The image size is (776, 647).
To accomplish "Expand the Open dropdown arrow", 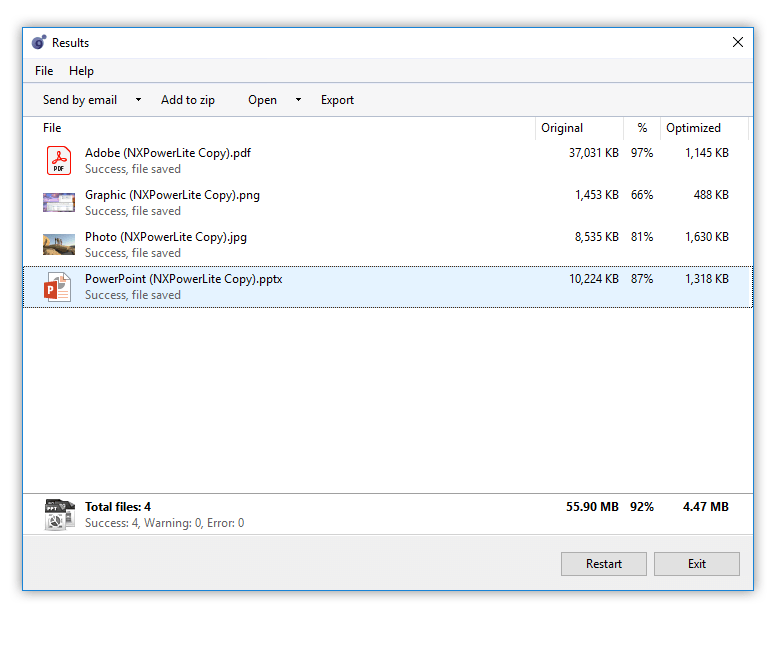I will pyautogui.click(x=298, y=100).
